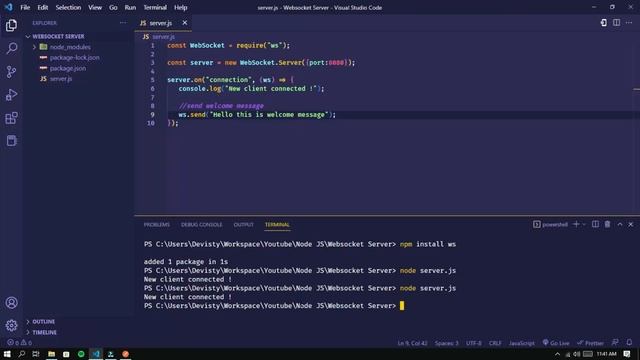Open the Manage gear icon
The width and height of the screenshot is (640, 360).
(x=11, y=325)
